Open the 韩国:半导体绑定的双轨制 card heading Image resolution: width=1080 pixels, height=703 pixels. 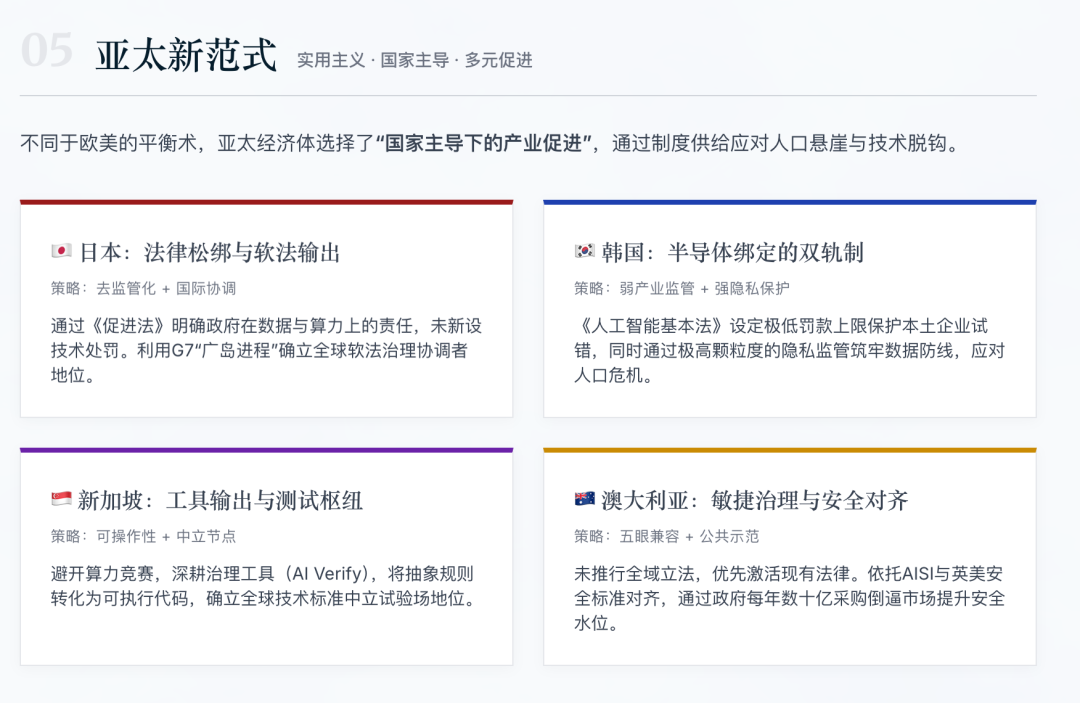coord(733,252)
